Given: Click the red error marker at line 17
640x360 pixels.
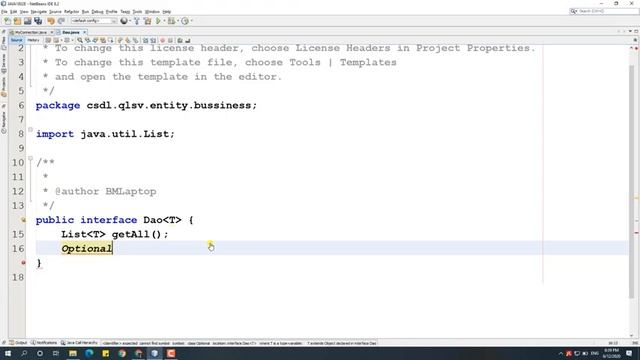Looking at the screenshot, I should 23,263.
